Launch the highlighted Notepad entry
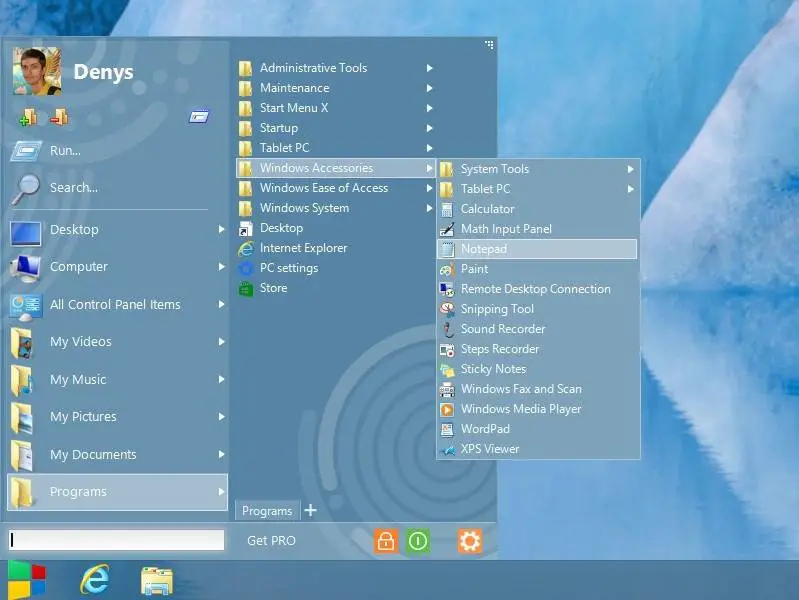This screenshot has width=799, height=600. pyautogui.click(x=537, y=249)
